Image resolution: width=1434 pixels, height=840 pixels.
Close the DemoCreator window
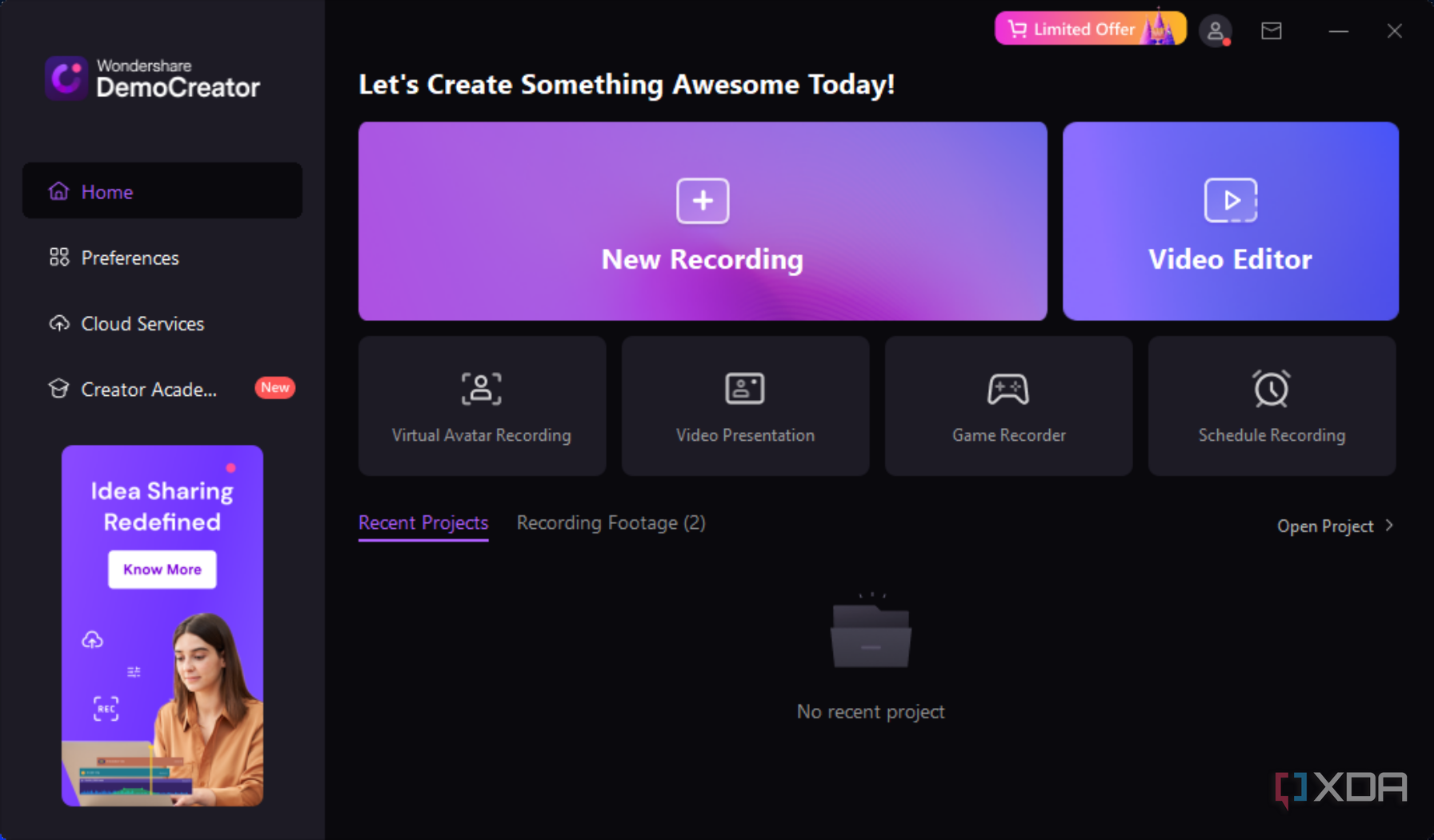[x=1395, y=31]
